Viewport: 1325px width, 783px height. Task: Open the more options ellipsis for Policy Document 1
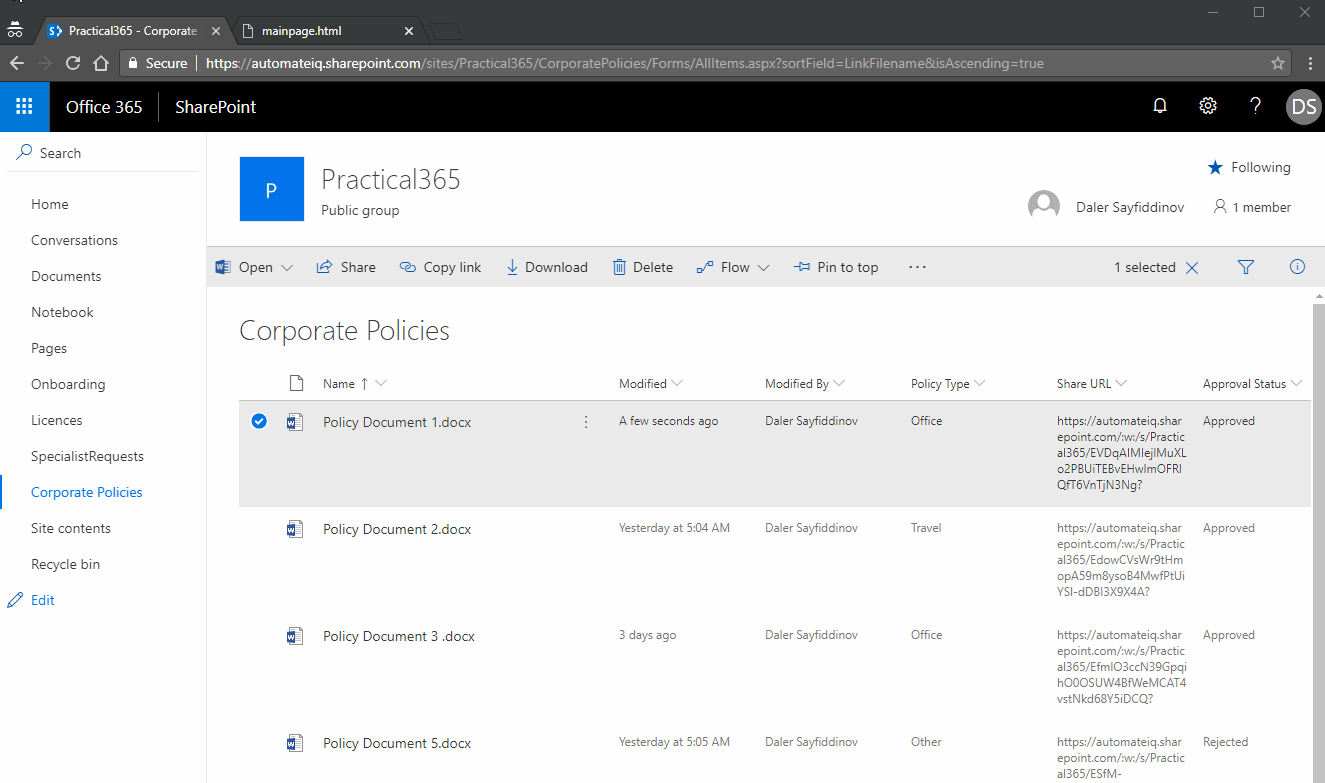[586, 421]
